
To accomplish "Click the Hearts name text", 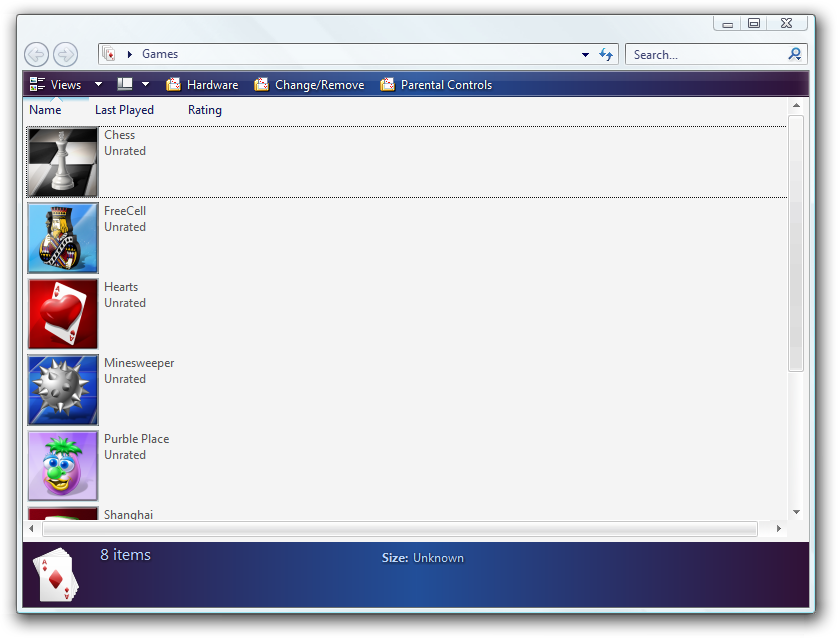I will point(121,287).
